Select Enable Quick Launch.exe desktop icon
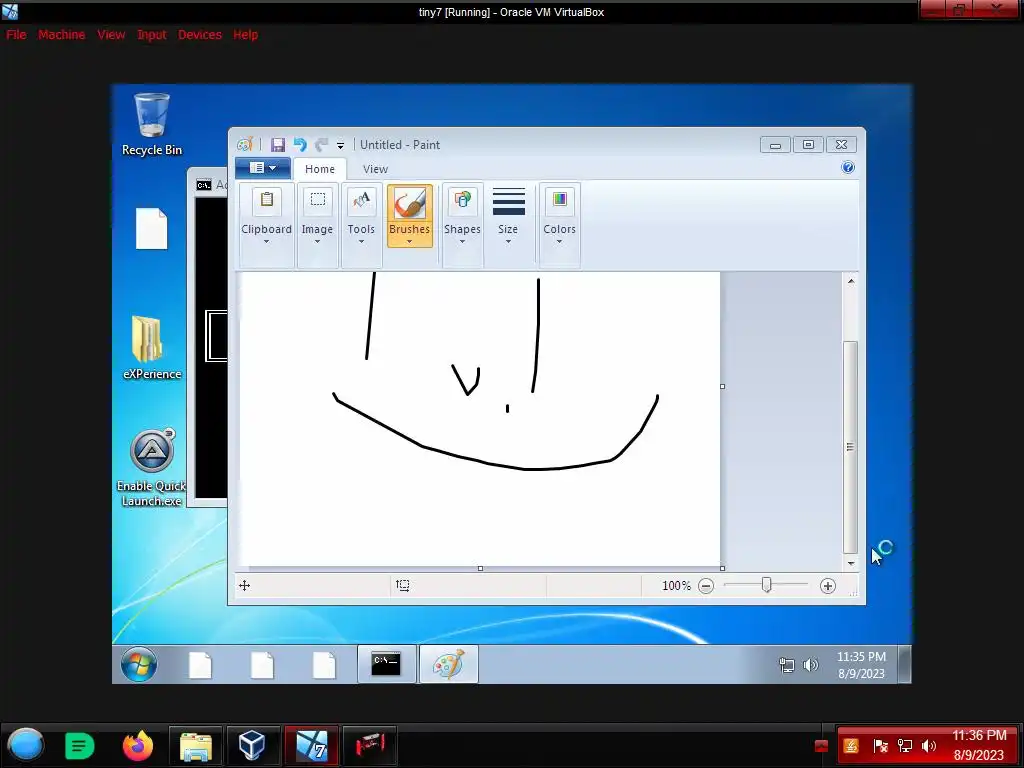The width and height of the screenshot is (1024, 768). (152, 468)
